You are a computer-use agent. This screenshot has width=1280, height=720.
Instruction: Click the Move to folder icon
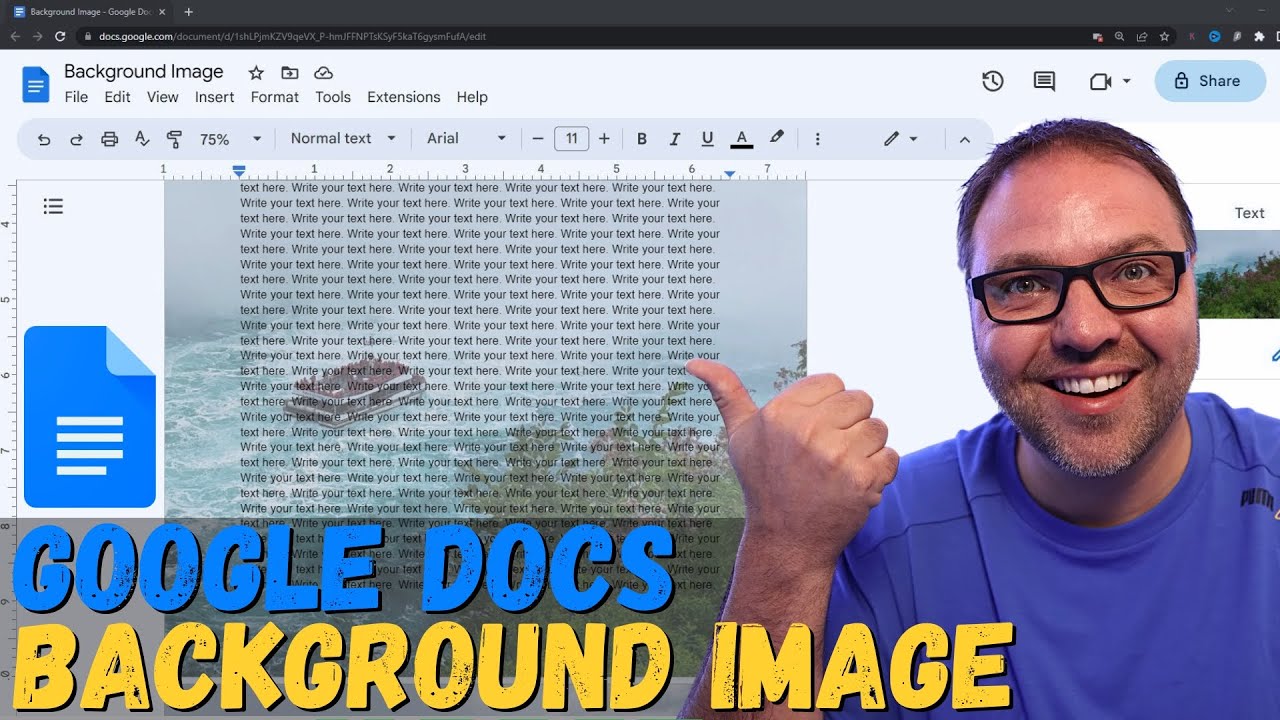coord(290,72)
